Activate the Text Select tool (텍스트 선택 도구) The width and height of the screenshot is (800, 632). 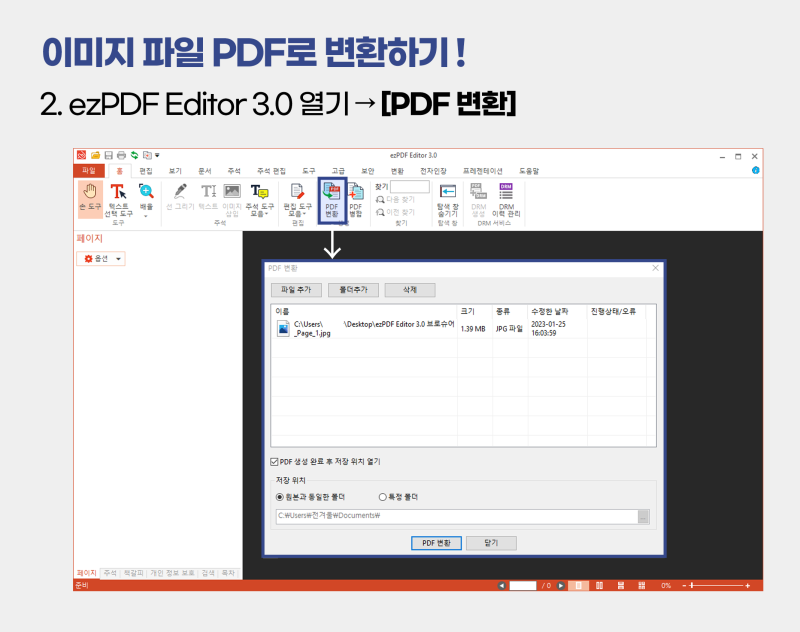pyautogui.click(x=119, y=200)
